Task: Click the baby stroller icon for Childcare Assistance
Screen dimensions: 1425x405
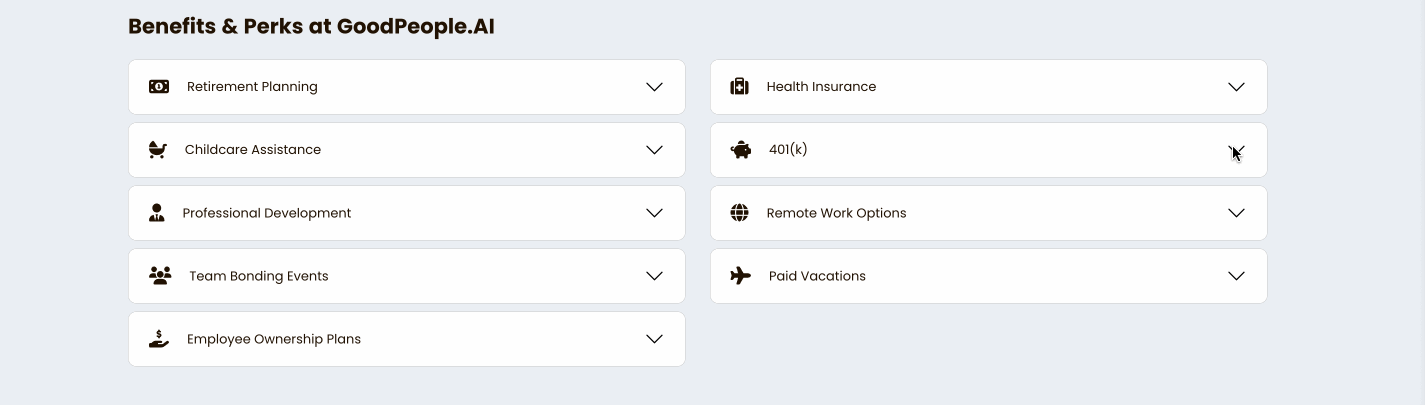Action: click(x=158, y=150)
